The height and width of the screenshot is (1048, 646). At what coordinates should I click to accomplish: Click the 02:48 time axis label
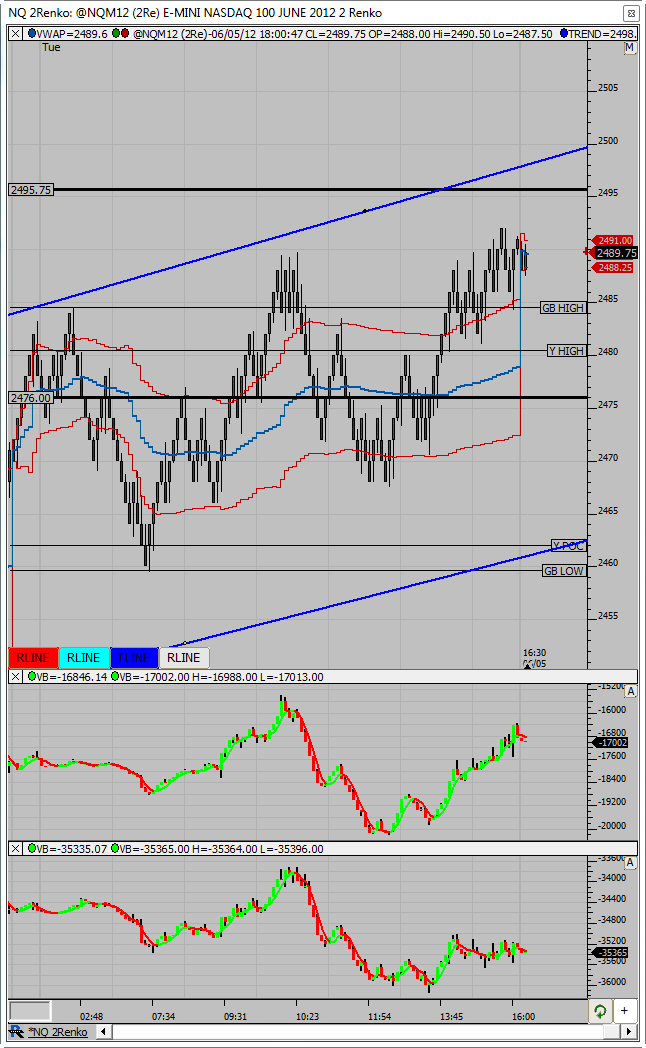92,1017
